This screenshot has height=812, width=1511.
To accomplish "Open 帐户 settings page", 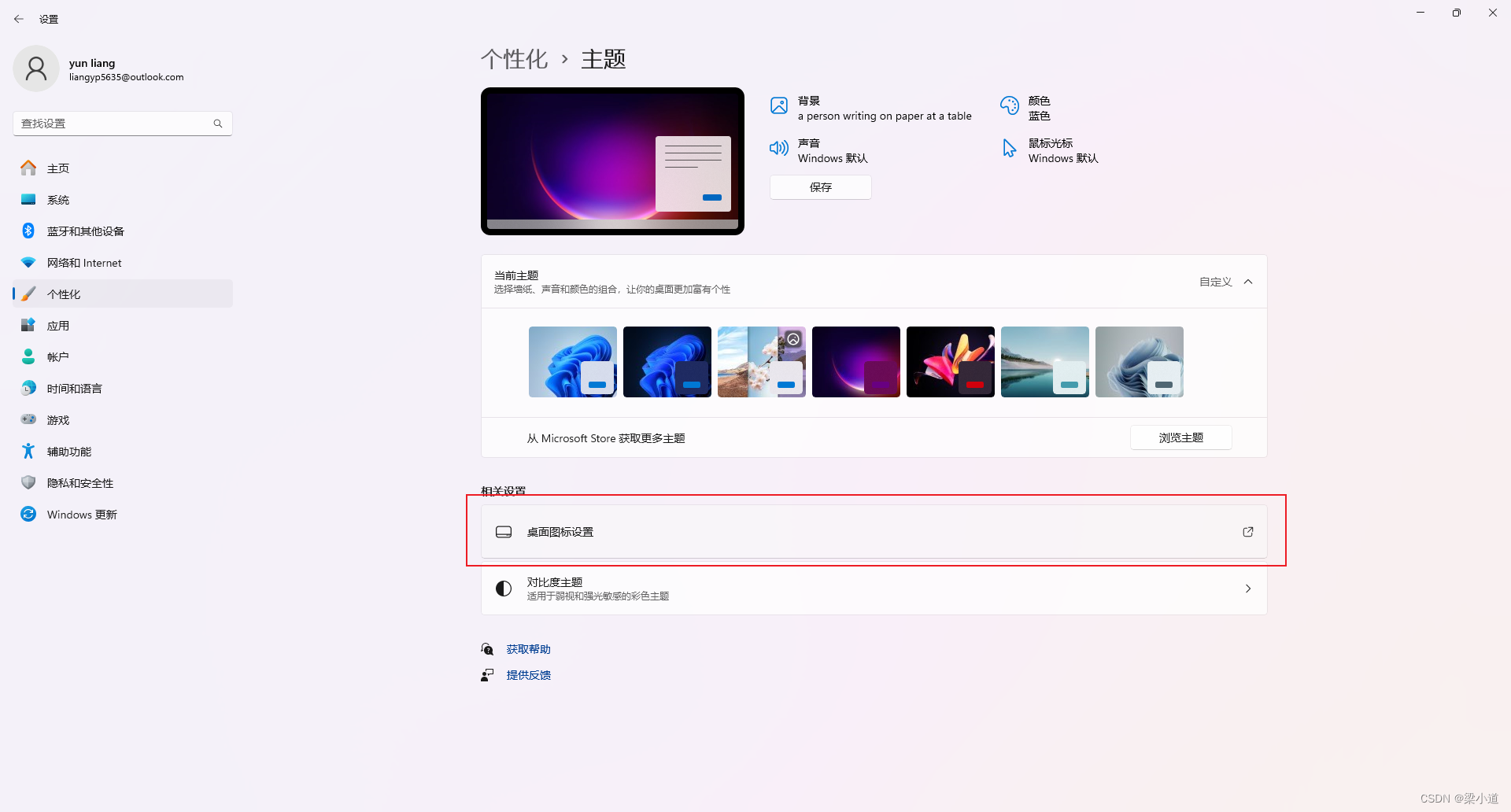I will click(x=123, y=356).
